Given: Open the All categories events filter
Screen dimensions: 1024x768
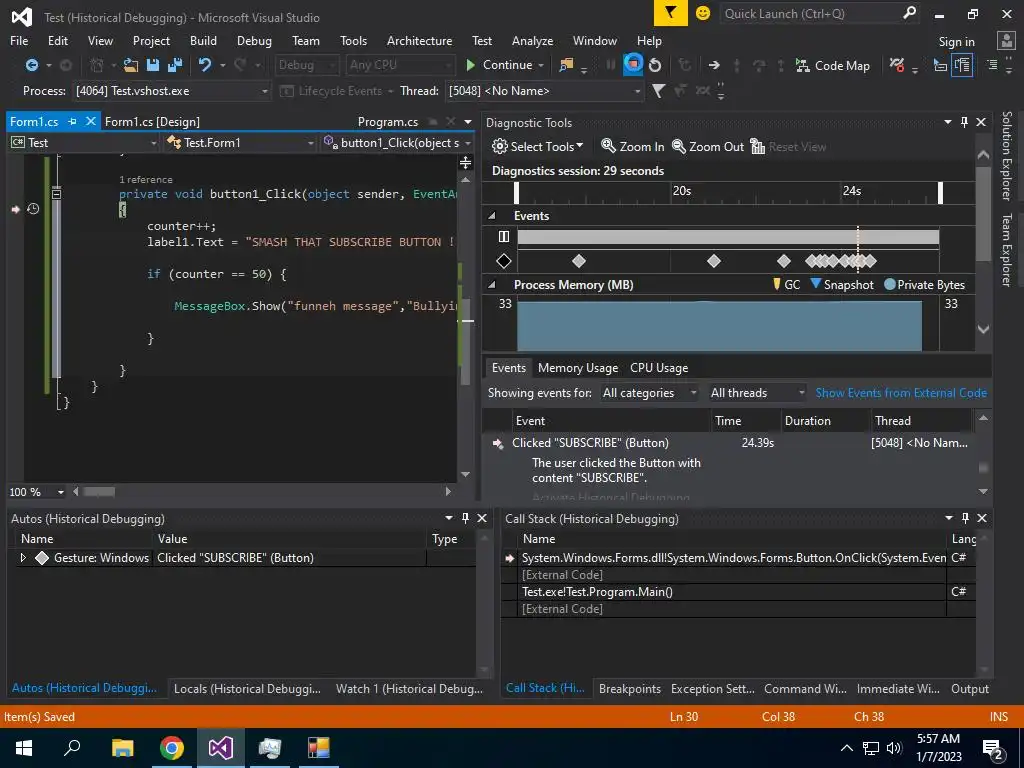Looking at the screenshot, I should (649, 392).
